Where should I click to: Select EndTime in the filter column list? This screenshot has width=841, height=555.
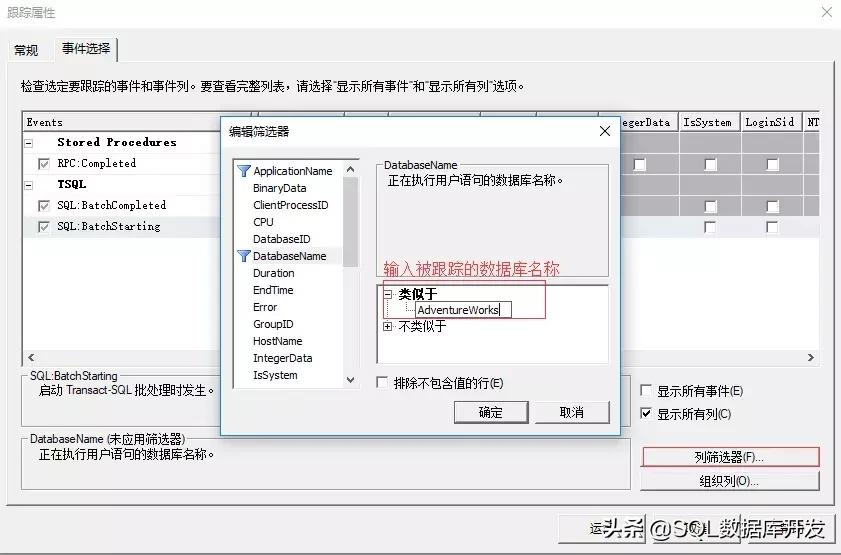273,290
